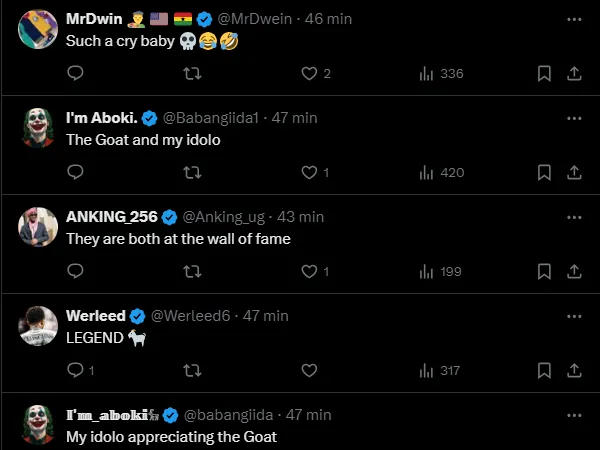Repost Werleed's LEGEND tweet
The height and width of the screenshot is (450, 600).
[x=192, y=370]
